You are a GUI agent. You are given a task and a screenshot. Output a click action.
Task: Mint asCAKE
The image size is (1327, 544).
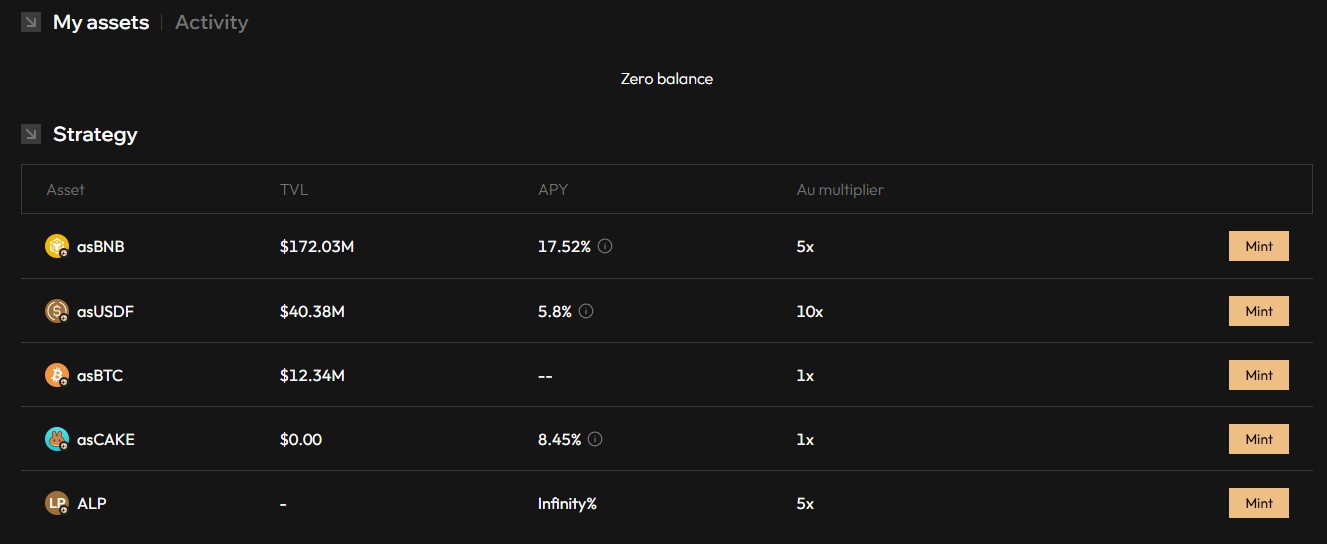(1259, 439)
